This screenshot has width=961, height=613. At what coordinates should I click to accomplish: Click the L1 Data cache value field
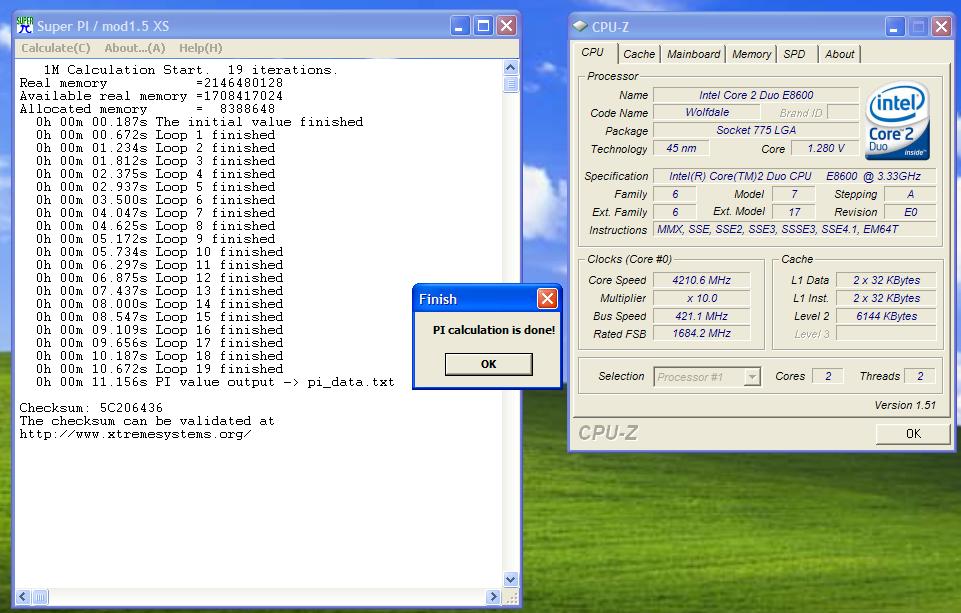886,280
